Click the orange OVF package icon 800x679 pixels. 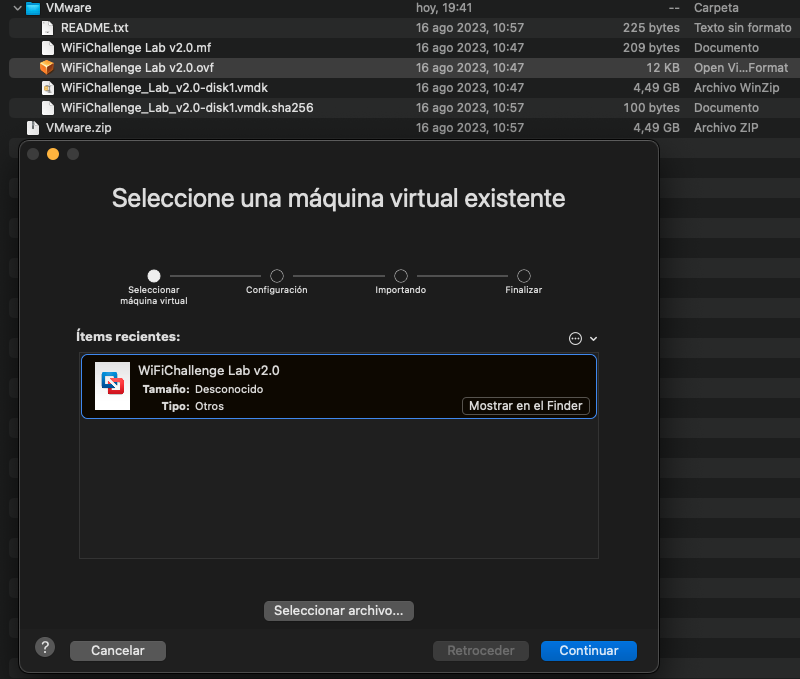(47, 68)
